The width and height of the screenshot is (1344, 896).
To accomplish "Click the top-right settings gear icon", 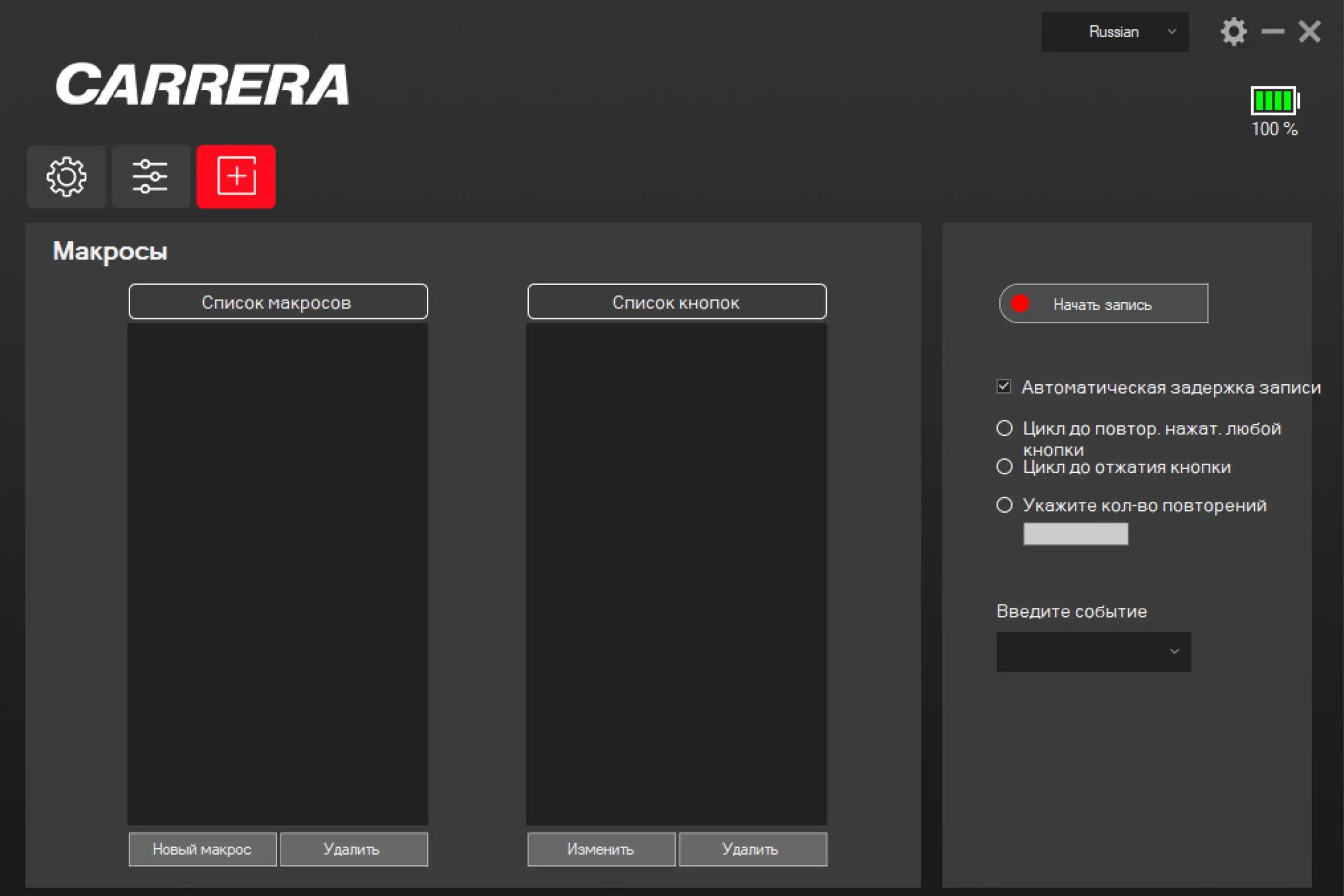I will 1233,31.
